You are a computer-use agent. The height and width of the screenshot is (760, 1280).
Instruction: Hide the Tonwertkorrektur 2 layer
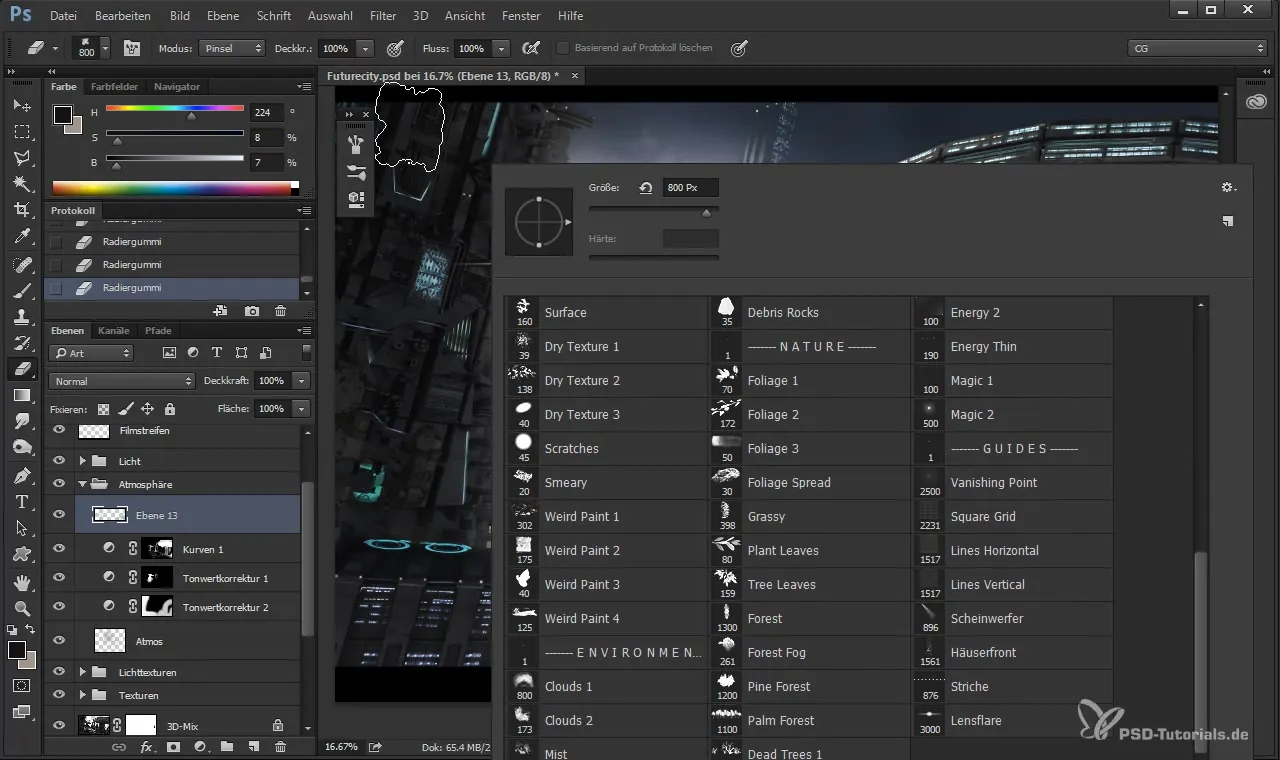coord(59,606)
